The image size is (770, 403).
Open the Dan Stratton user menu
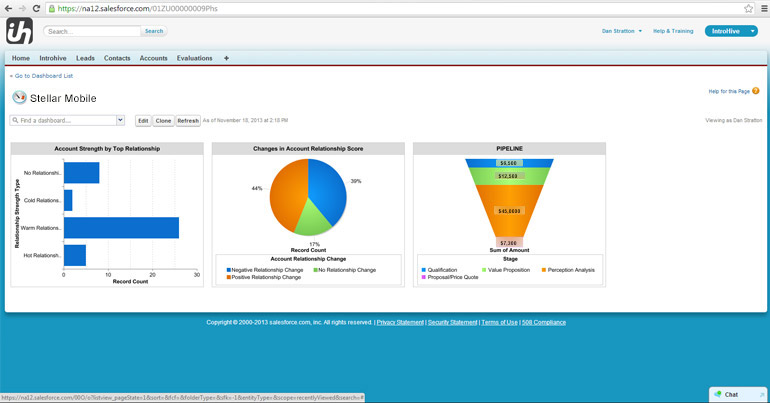(x=622, y=31)
